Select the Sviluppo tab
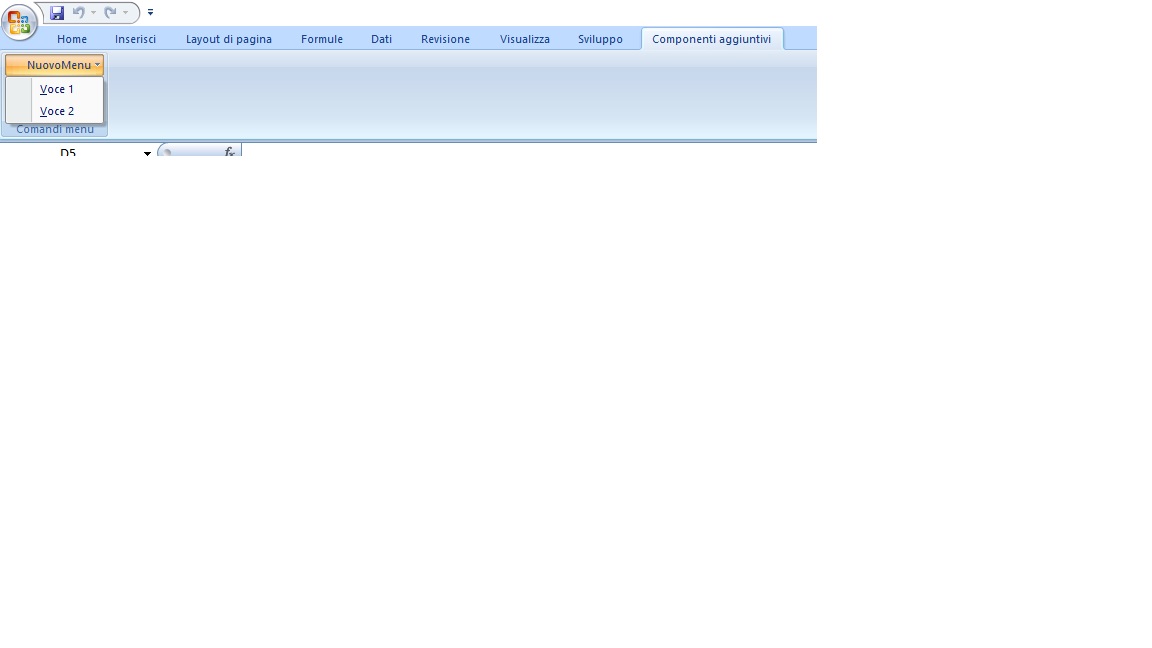The image size is (1152, 648). click(600, 39)
